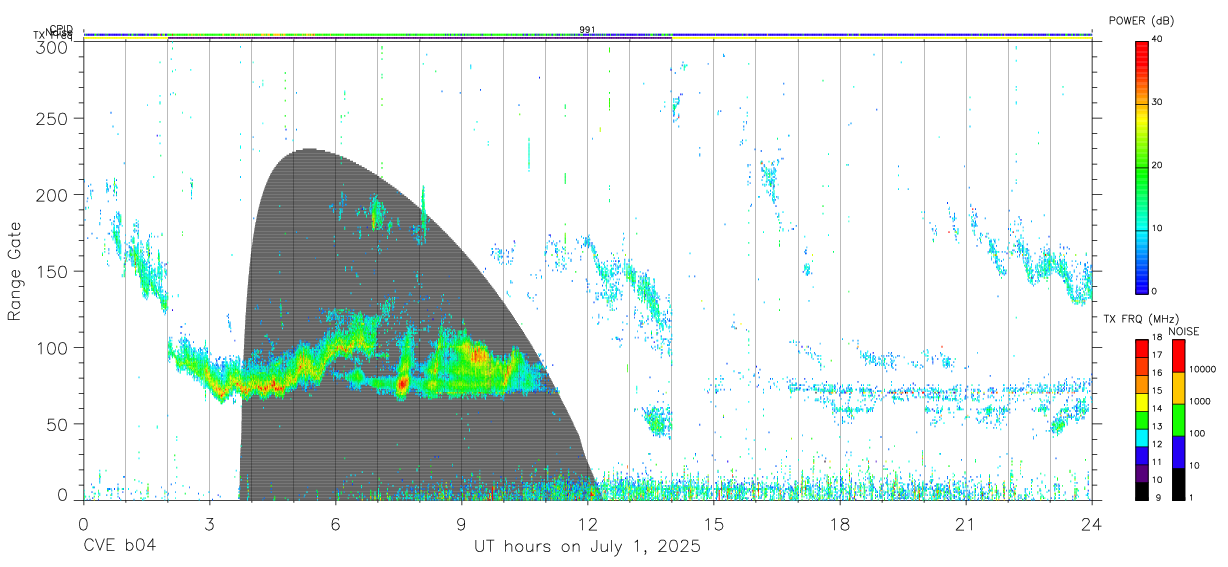Click the "10000" value on NOISE legend
This screenshot has width=1228, height=567.
[1202, 369]
